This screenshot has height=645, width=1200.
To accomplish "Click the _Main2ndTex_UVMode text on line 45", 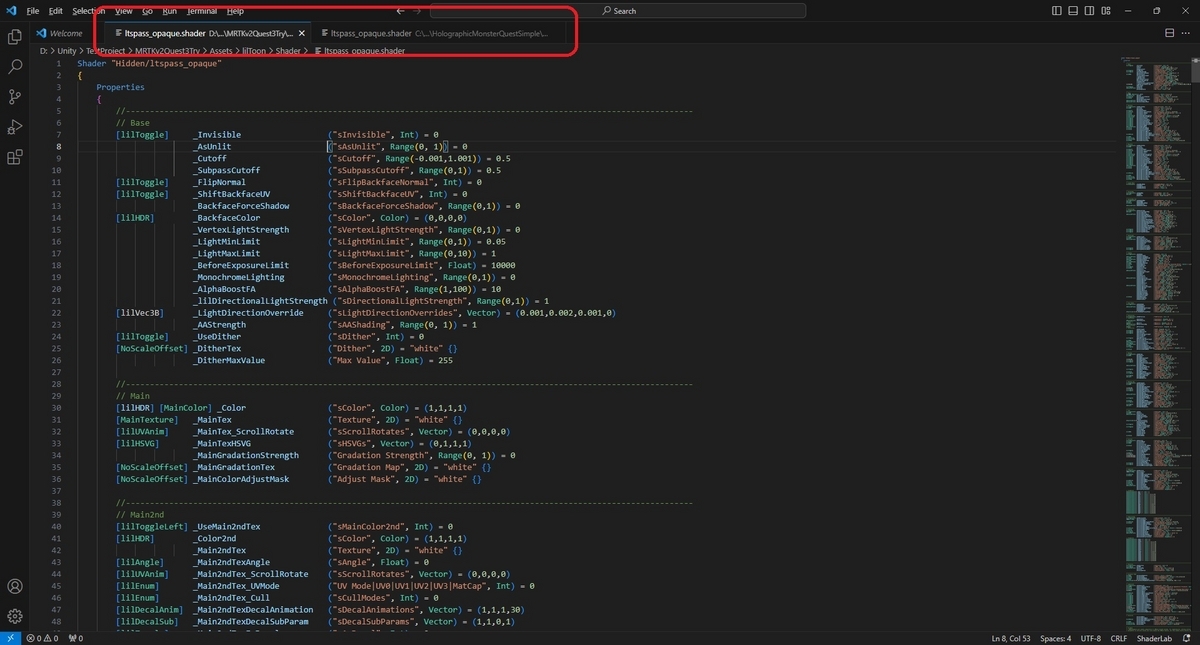I will (x=237, y=586).
